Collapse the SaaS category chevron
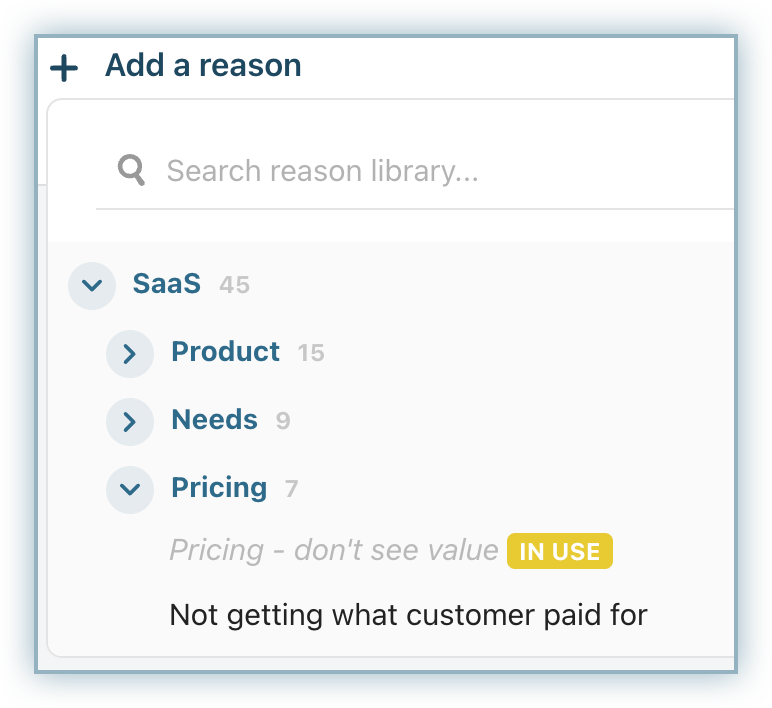772x708 pixels. point(92,285)
